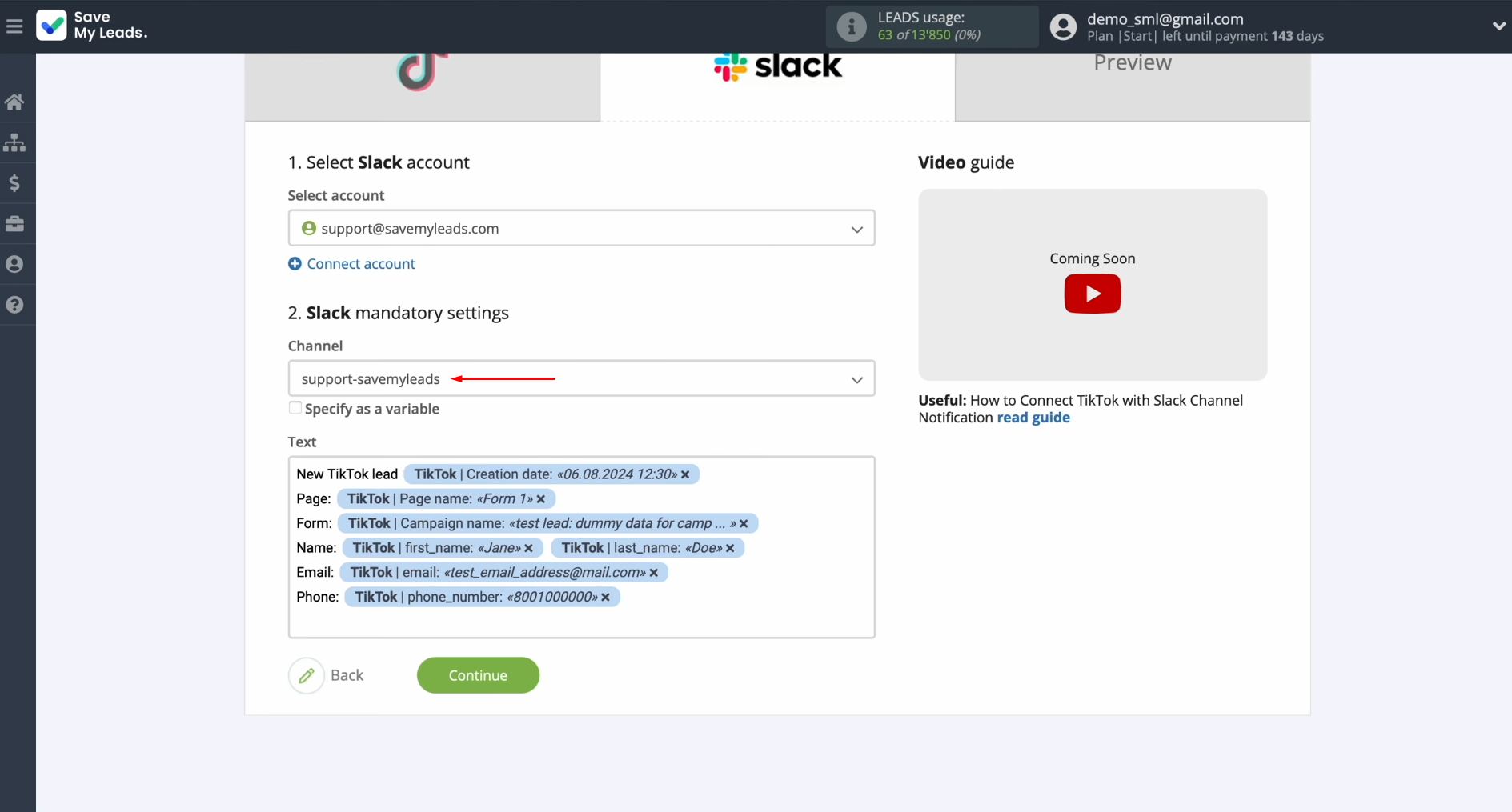Screen dimensions: 1512x812
Task: Click the Back pencil icon
Action: (x=307, y=675)
